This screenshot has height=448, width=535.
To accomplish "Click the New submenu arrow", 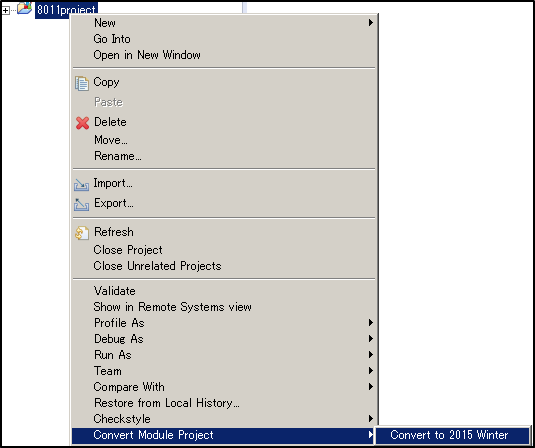I will [x=371, y=23].
